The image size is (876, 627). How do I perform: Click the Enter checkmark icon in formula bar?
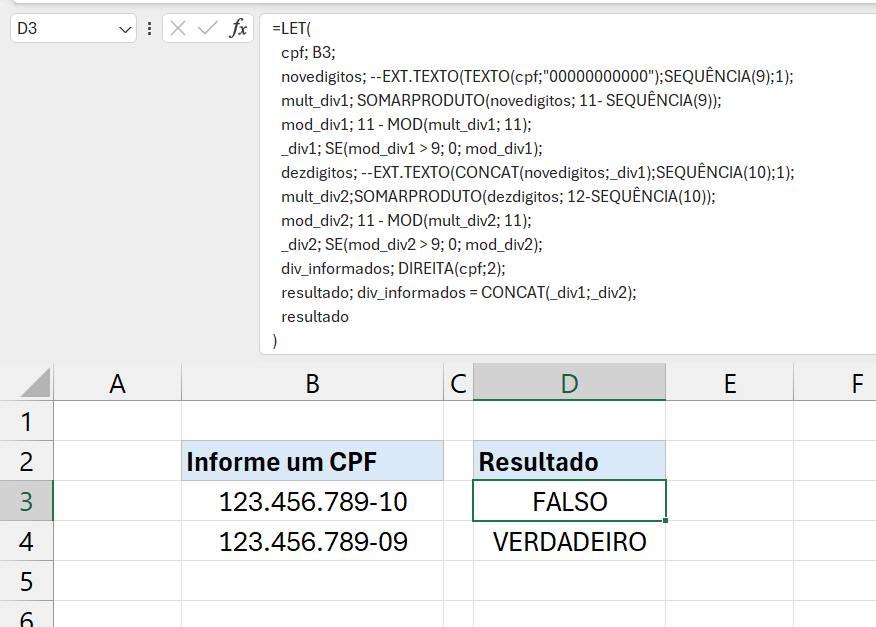[x=208, y=29]
